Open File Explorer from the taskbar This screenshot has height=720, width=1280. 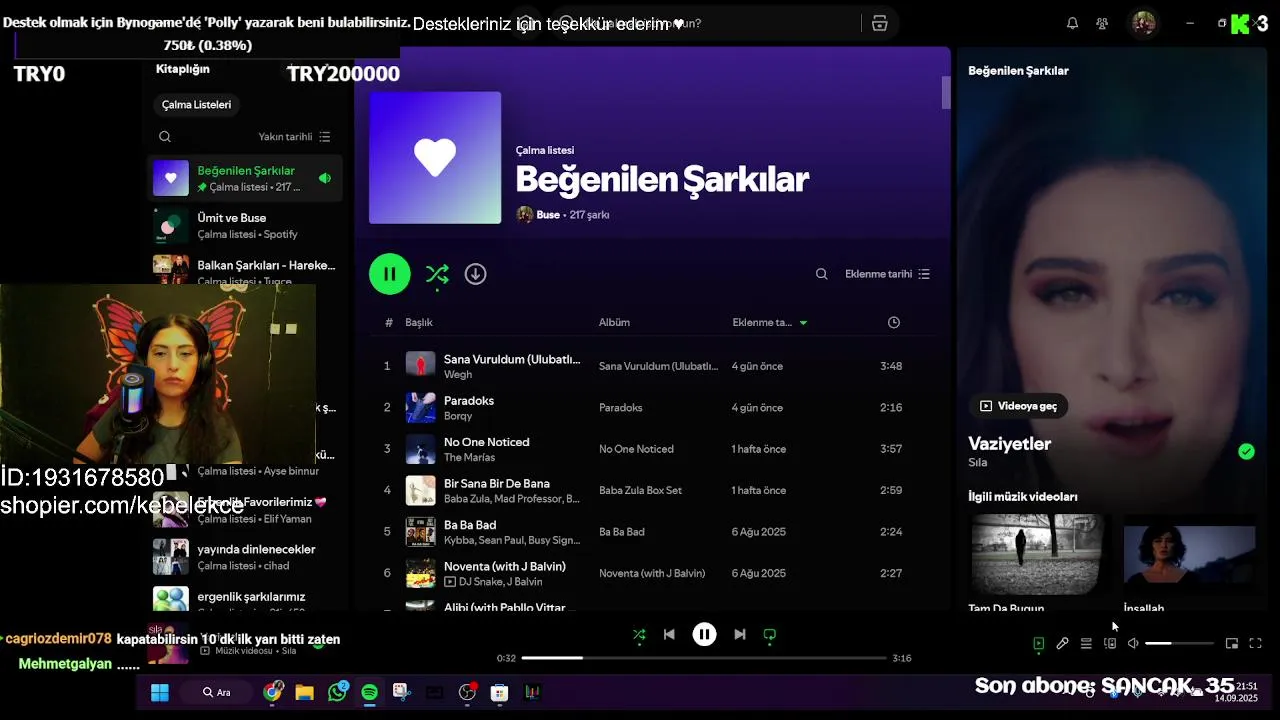305,693
